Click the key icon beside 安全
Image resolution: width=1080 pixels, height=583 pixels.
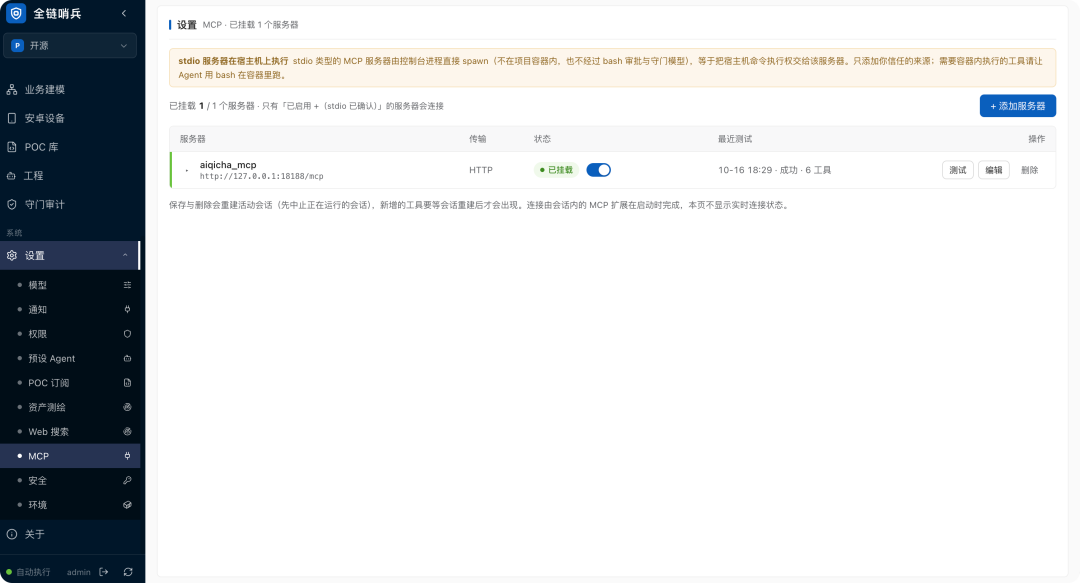point(127,480)
